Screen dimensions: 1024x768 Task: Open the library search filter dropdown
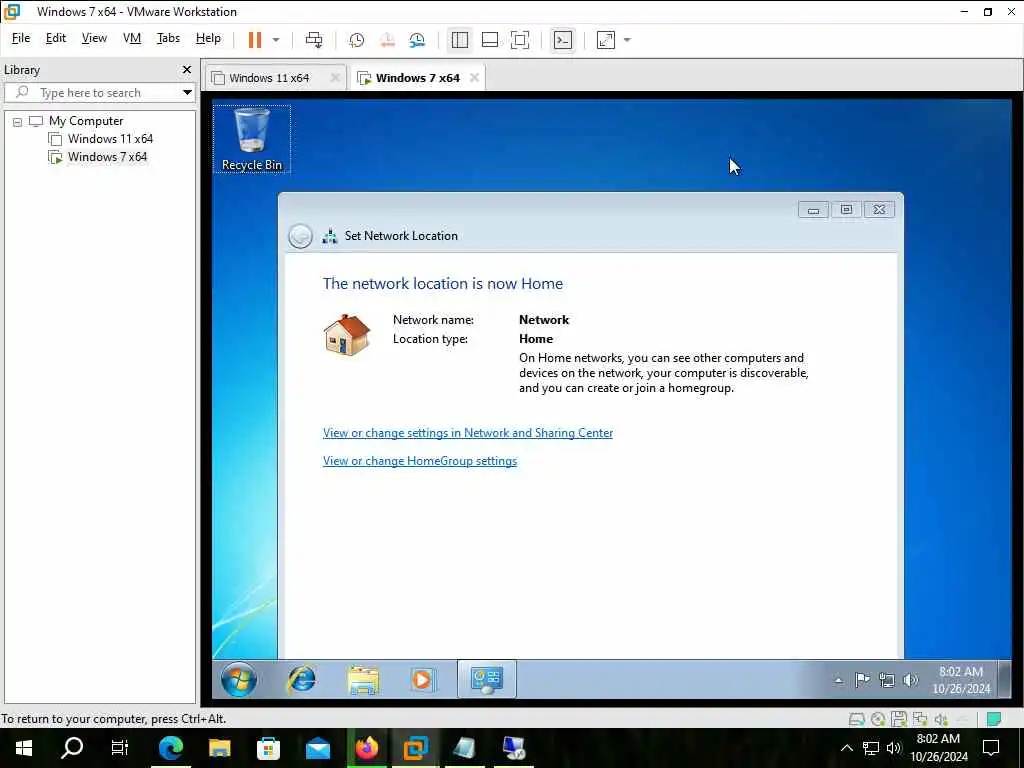tap(187, 93)
